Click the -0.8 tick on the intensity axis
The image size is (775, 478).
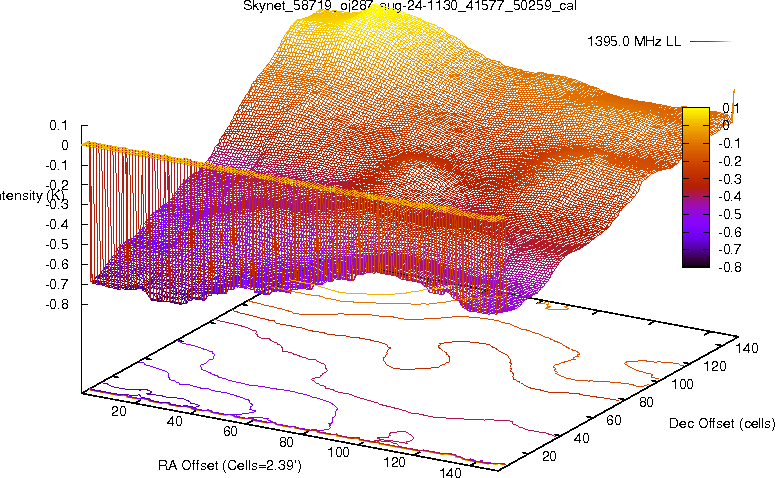[x=57, y=304]
